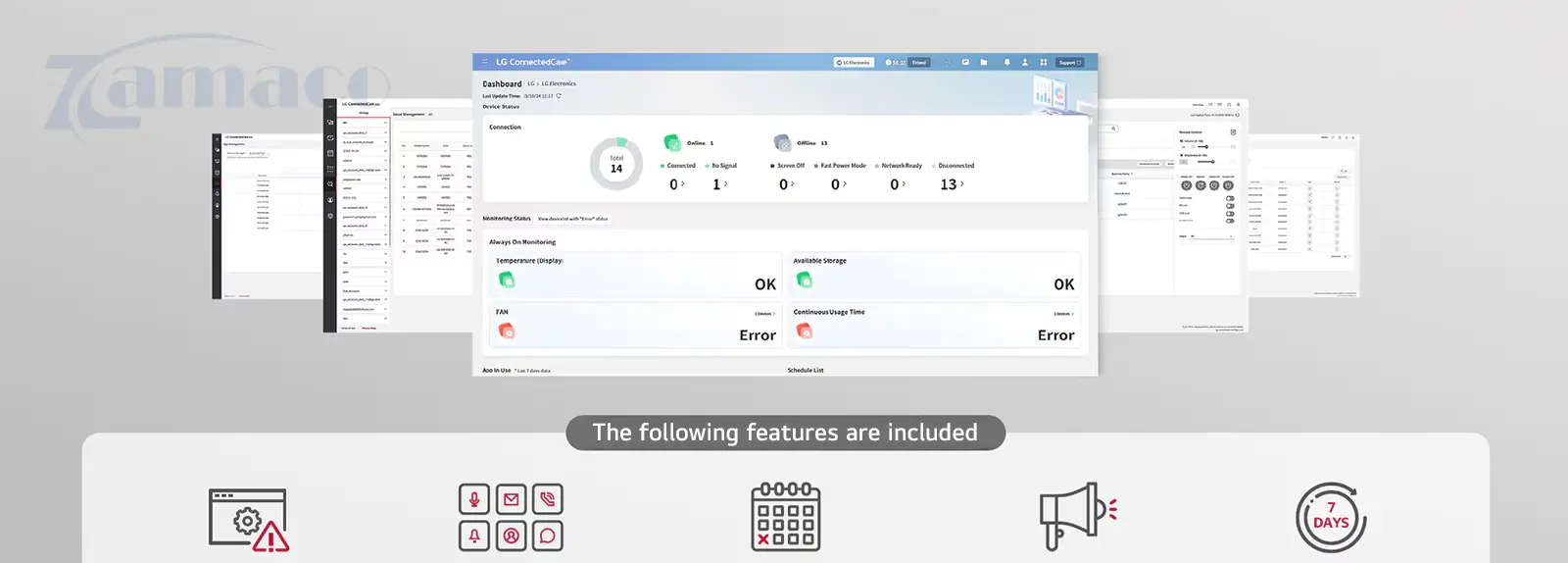
Task: Open the Disconnected 13 count arrow
Action: (962, 183)
